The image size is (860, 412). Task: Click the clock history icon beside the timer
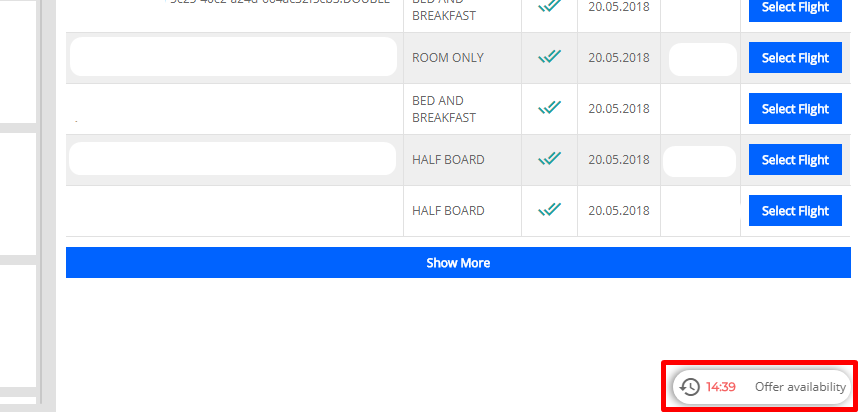(x=689, y=387)
